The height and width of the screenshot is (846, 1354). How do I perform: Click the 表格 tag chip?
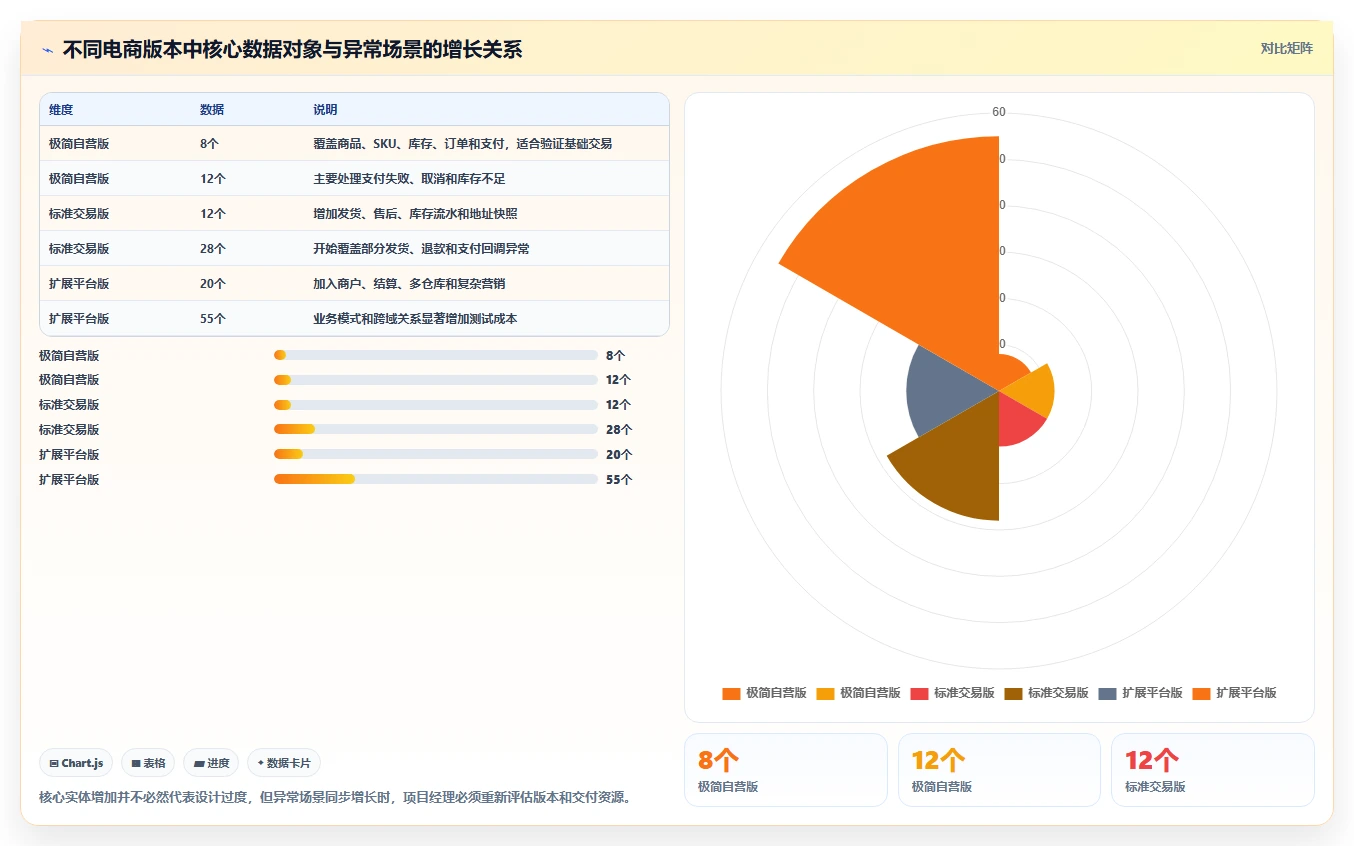pos(148,763)
